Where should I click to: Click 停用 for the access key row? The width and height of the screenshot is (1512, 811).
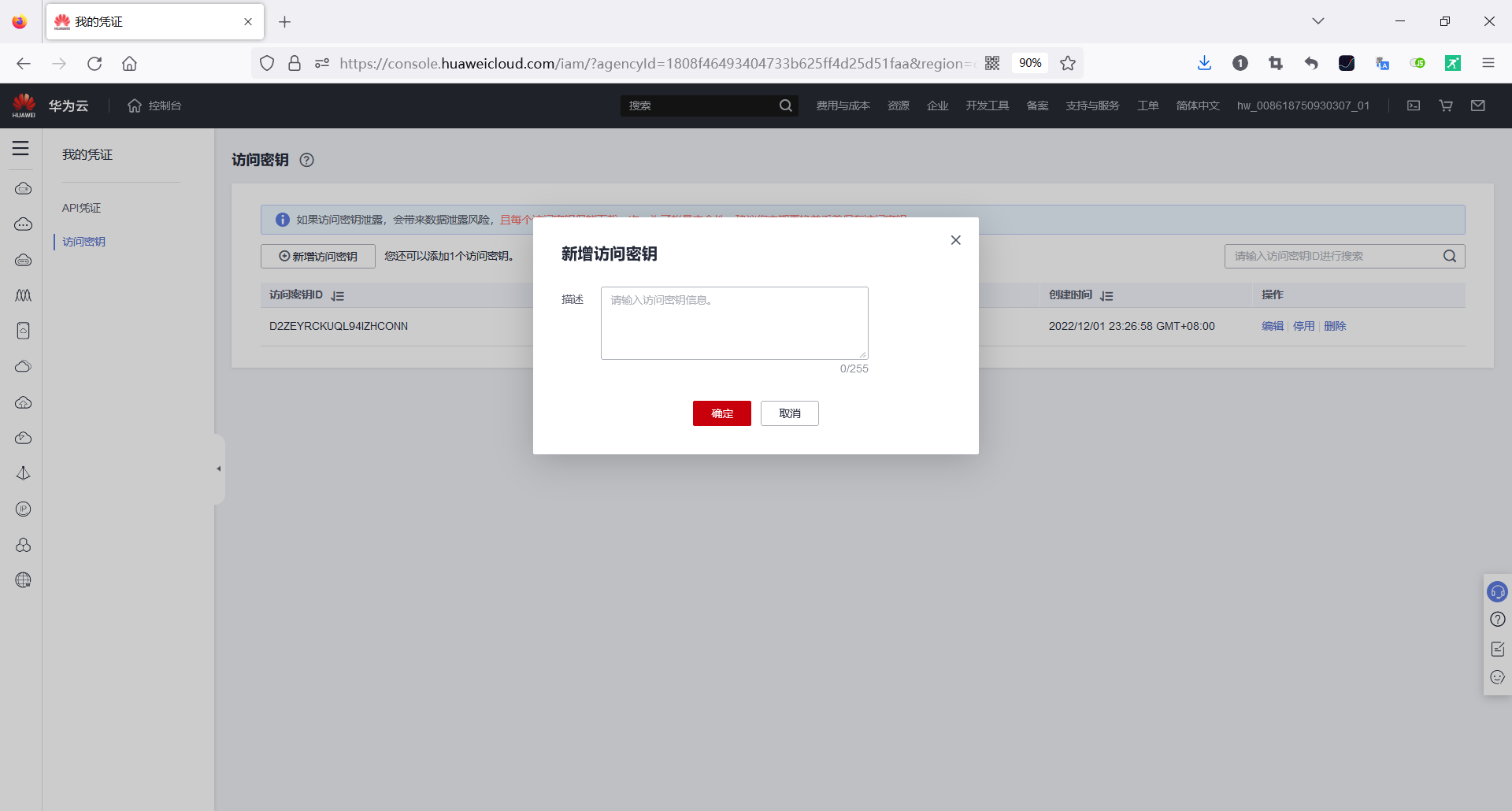(x=1304, y=326)
